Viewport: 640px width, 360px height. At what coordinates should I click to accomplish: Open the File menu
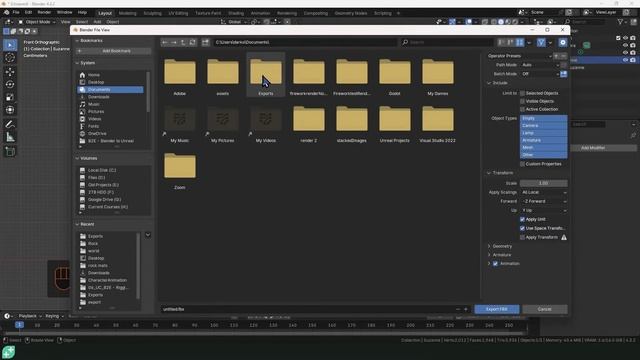click(16, 13)
